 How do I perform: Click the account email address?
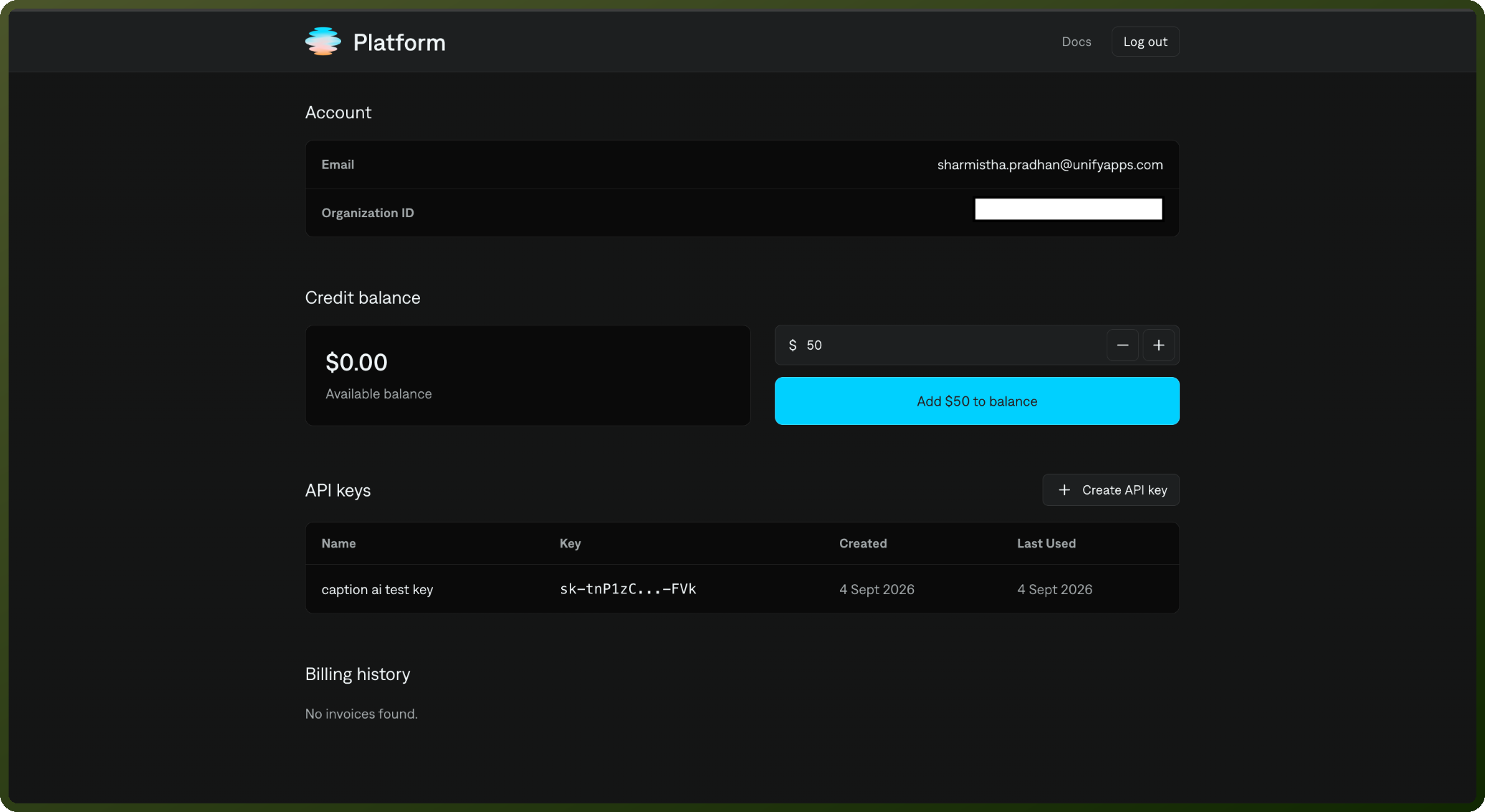[x=1049, y=165]
